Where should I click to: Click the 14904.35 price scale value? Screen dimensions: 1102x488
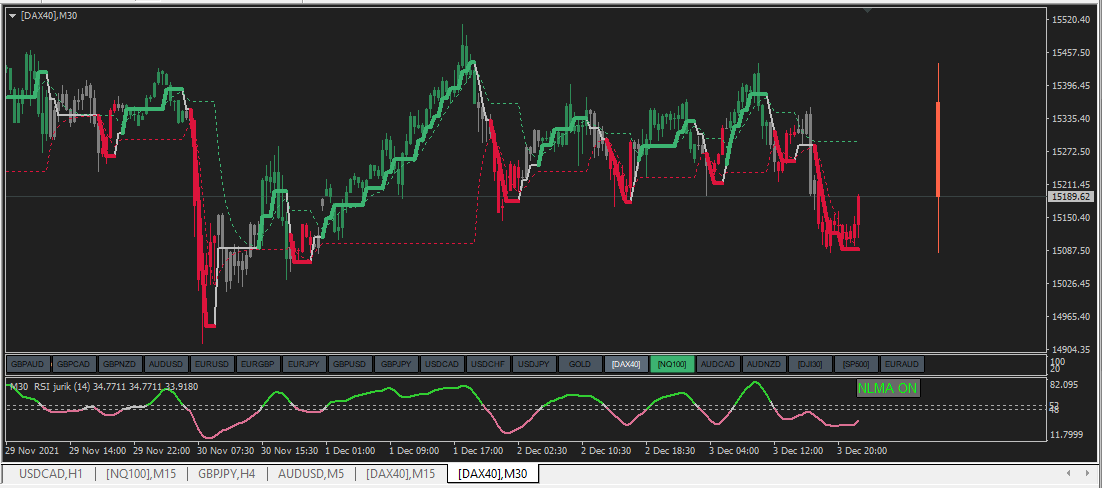(1072, 349)
